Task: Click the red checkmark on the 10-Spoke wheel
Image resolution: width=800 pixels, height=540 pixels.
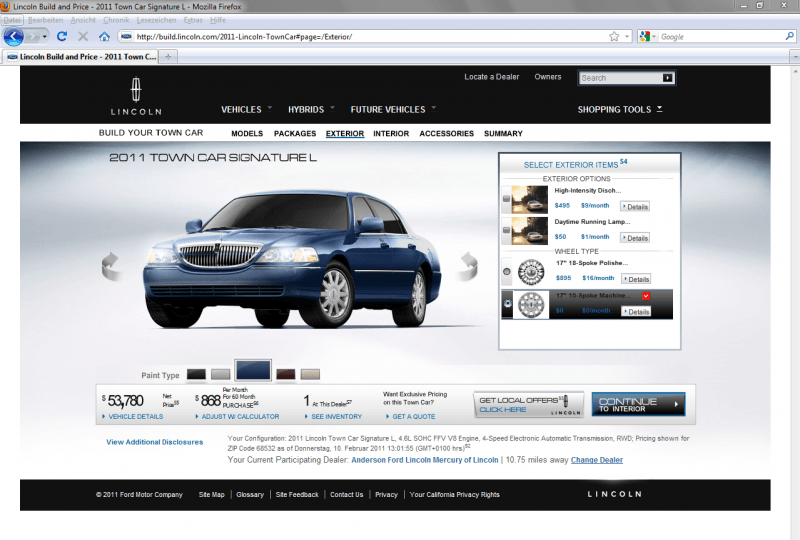Action: (x=646, y=296)
